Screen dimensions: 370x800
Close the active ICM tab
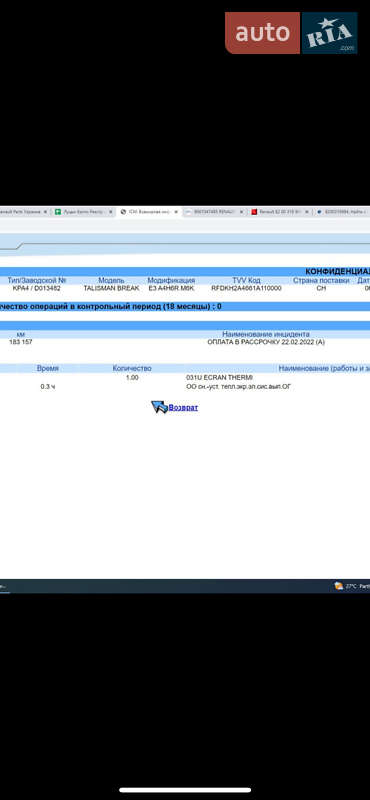[x=176, y=212]
